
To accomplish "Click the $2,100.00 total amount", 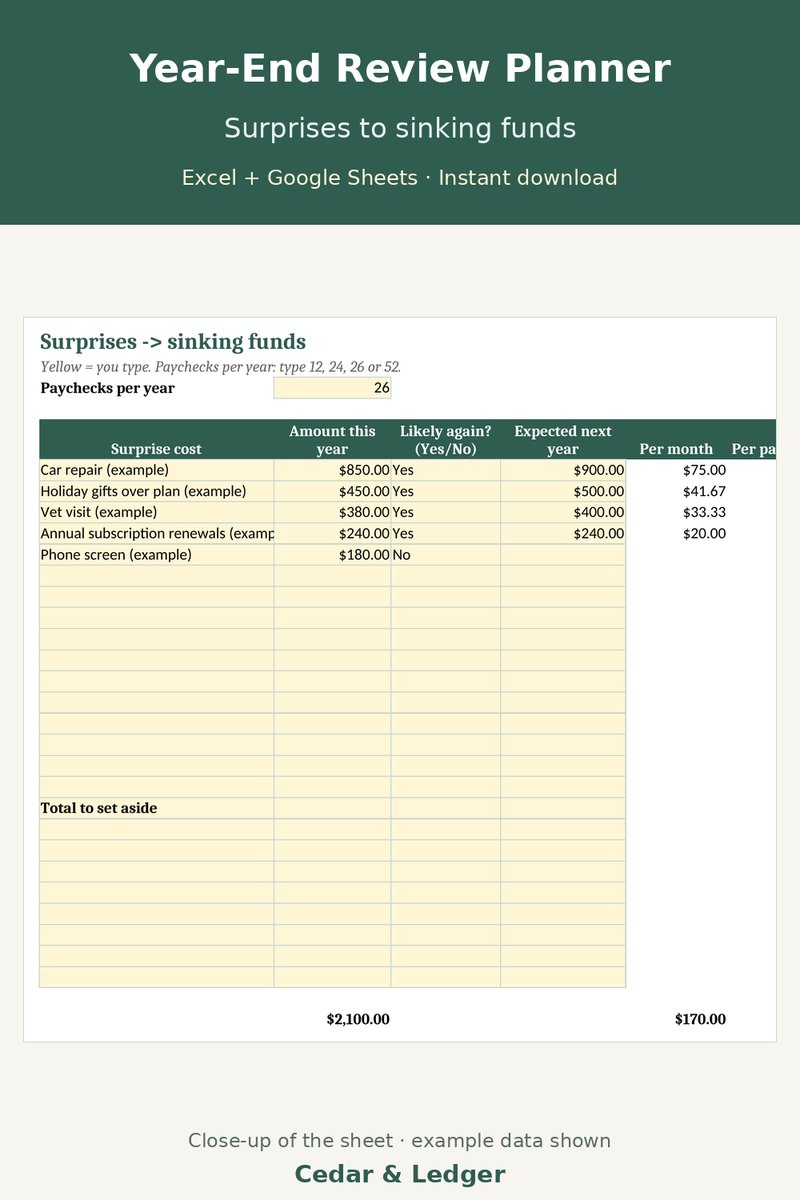I will (x=358, y=1019).
